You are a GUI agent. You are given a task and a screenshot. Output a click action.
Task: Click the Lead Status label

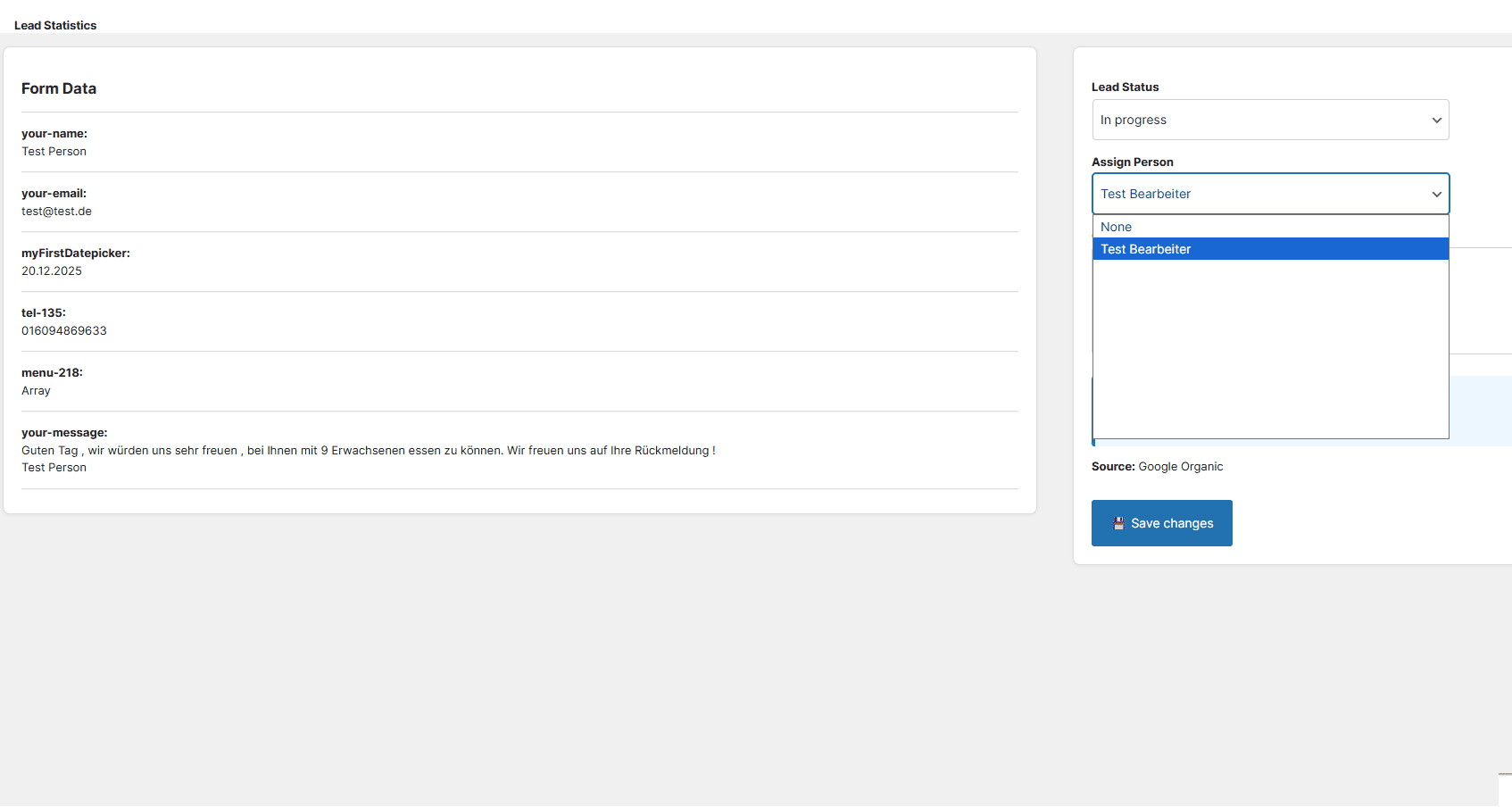[1125, 87]
